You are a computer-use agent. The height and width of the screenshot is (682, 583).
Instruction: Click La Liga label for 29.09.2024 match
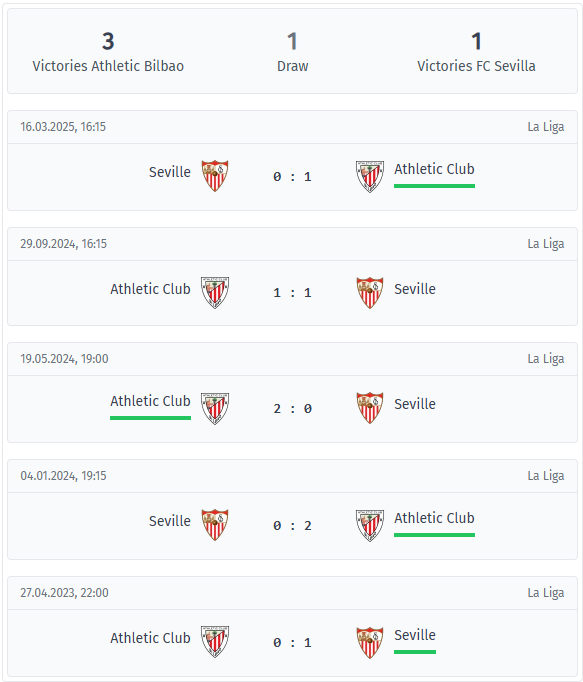(546, 244)
